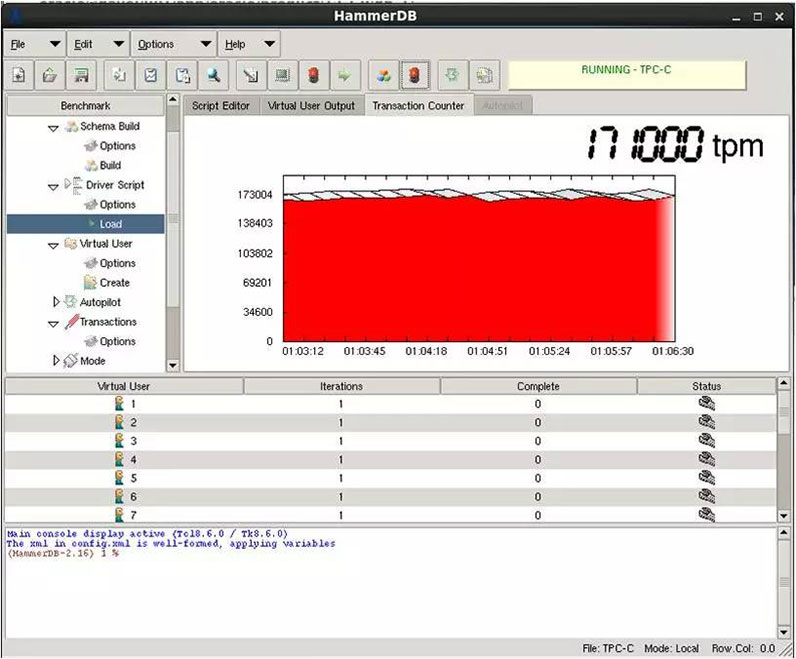
Task: Click the paste clipboard toolbar icon
Action: [x=182, y=76]
